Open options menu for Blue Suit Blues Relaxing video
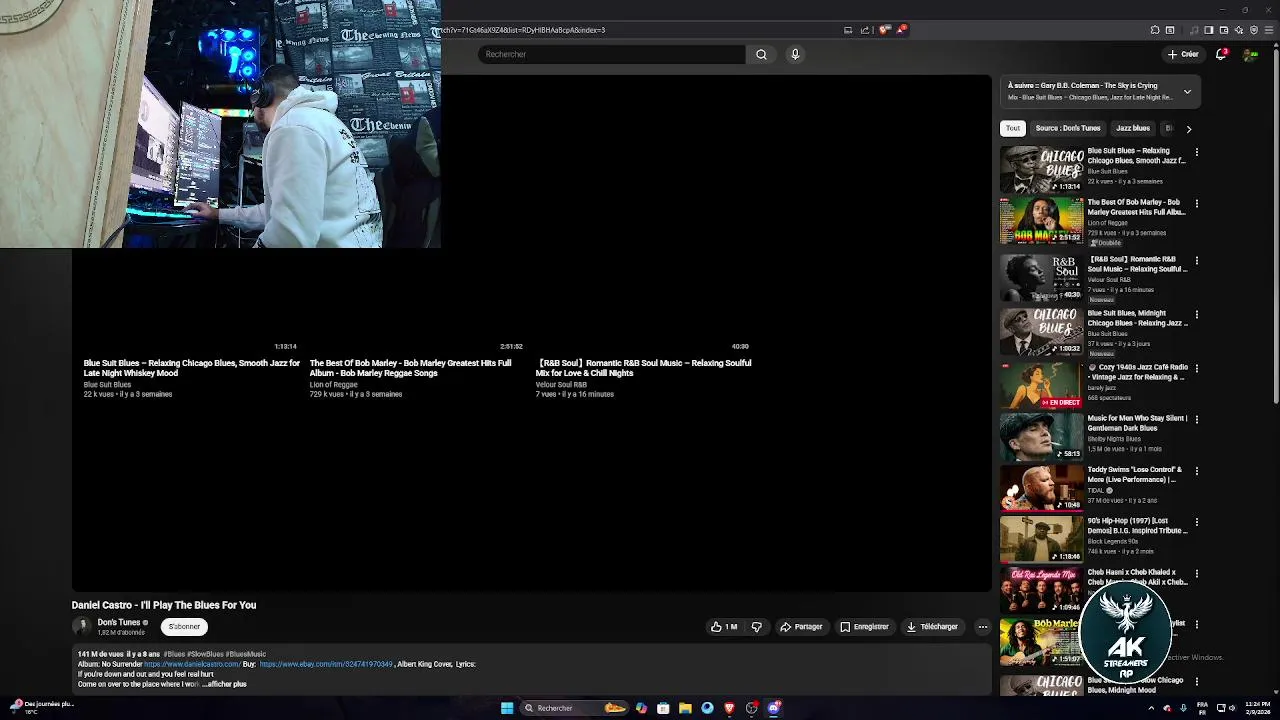 pyautogui.click(x=1196, y=153)
